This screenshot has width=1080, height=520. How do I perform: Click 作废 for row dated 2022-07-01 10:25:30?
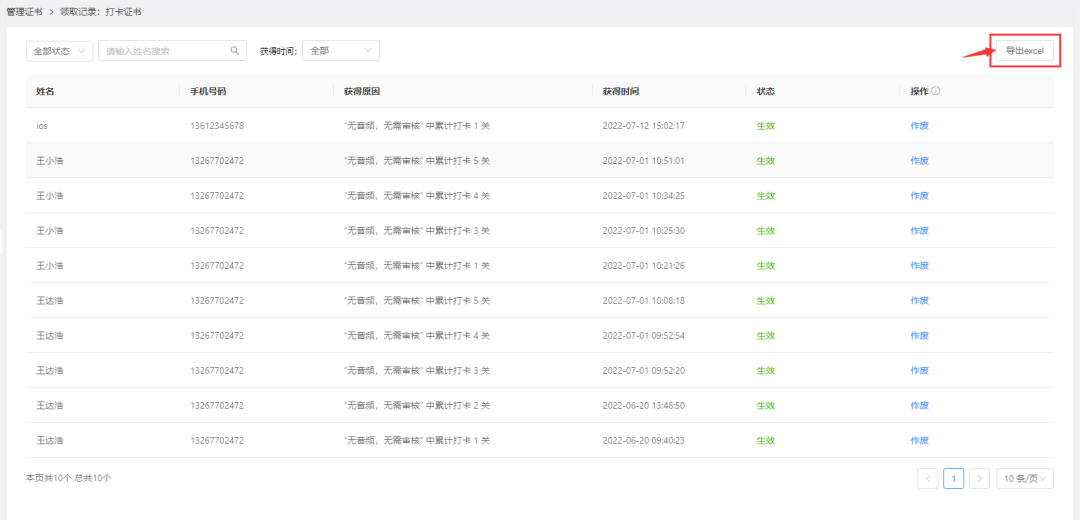pyautogui.click(x=920, y=230)
